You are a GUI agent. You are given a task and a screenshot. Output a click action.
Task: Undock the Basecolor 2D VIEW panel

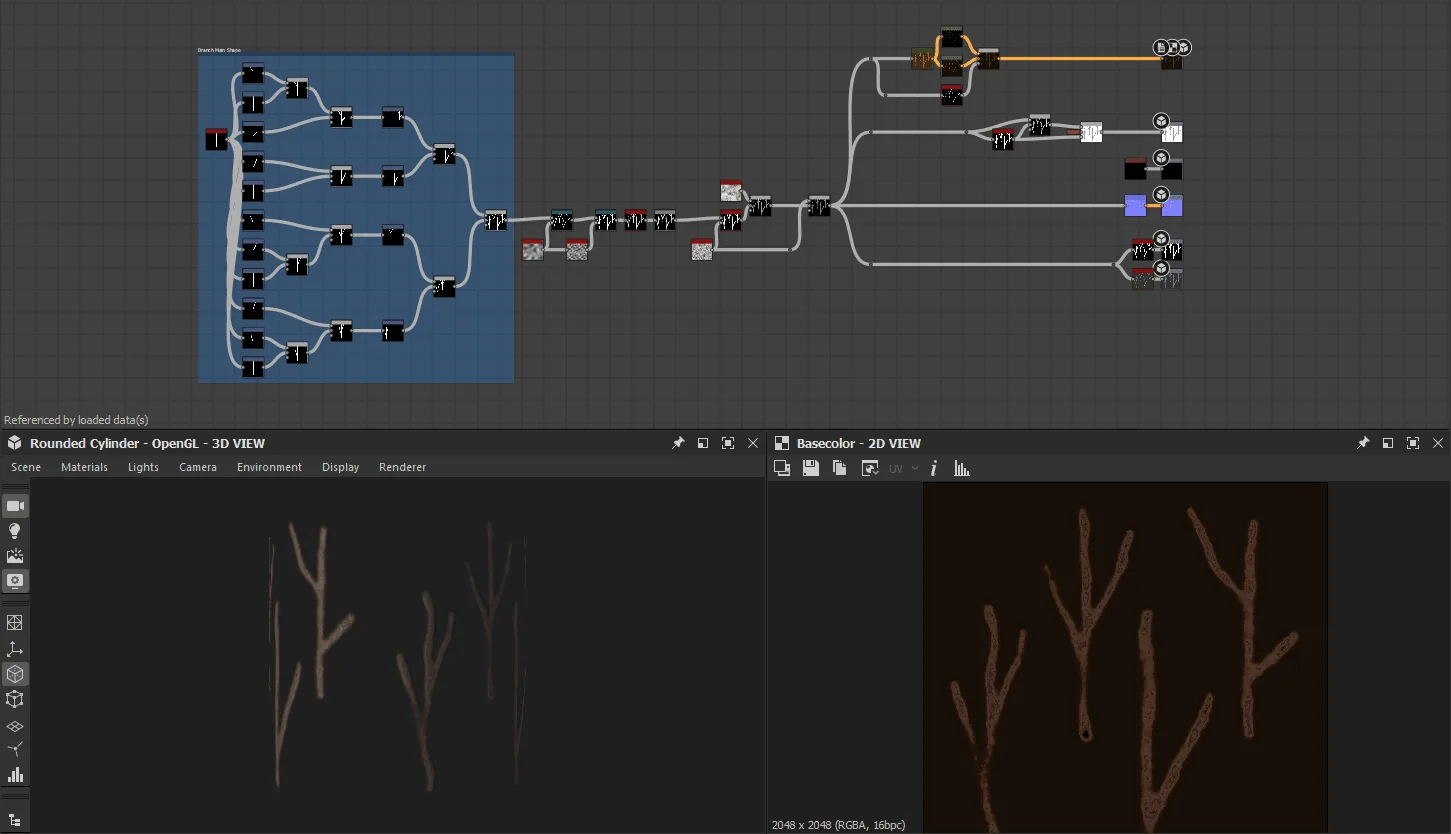click(x=1388, y=443)
